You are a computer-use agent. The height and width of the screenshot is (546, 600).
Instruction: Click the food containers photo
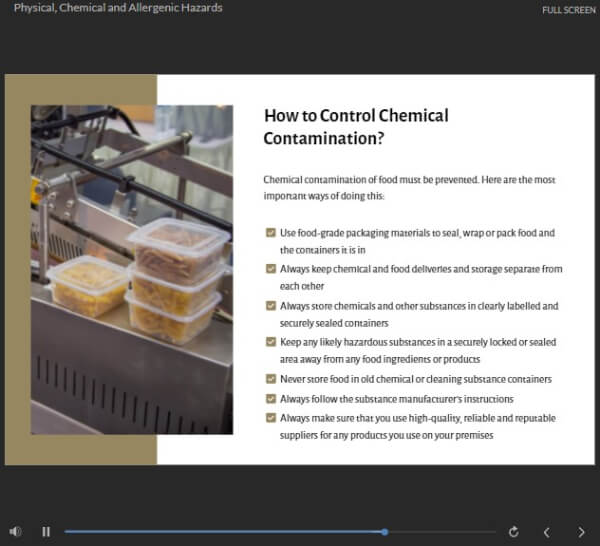coord(132,270)
